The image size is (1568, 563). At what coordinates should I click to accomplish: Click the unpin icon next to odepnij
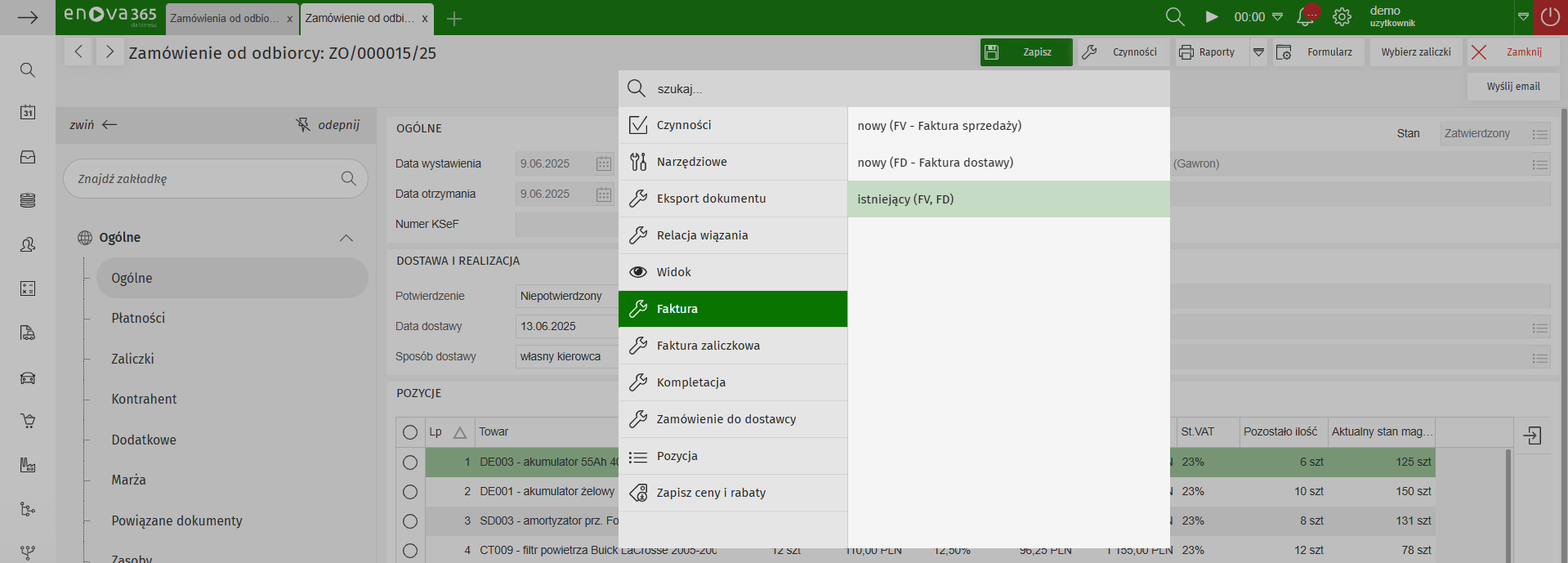click(303, 125)
